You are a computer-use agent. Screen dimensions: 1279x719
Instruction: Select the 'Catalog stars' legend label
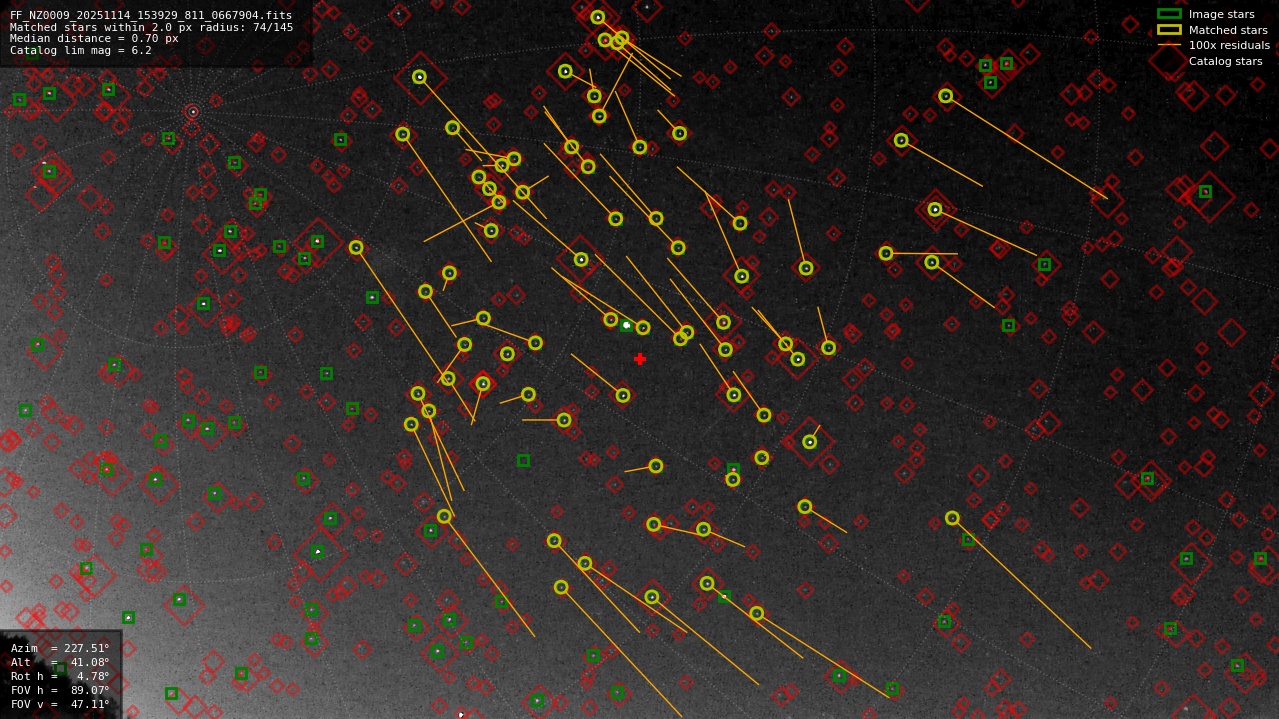[1225, 61]
